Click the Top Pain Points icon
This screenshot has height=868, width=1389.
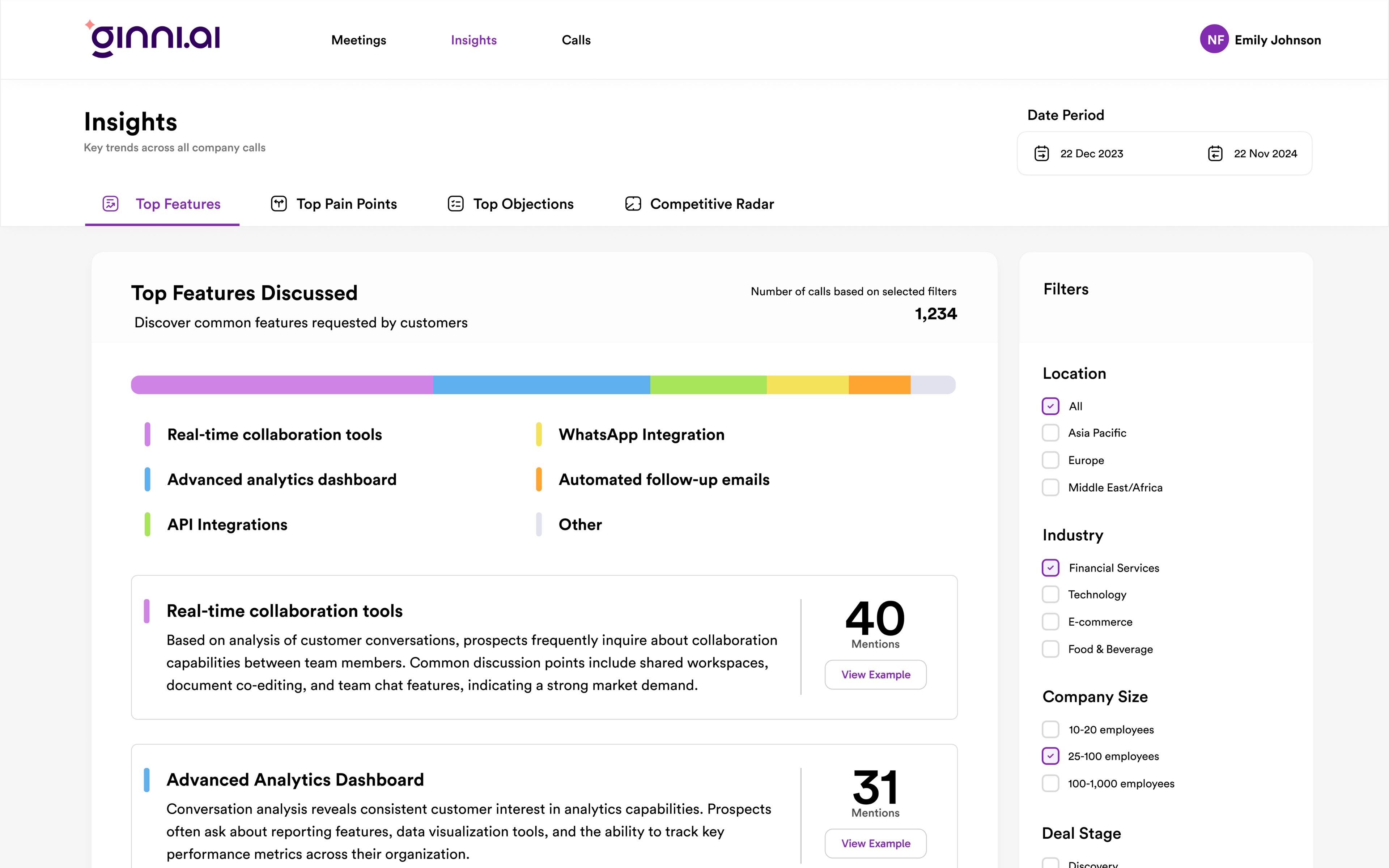pos(279,203)
